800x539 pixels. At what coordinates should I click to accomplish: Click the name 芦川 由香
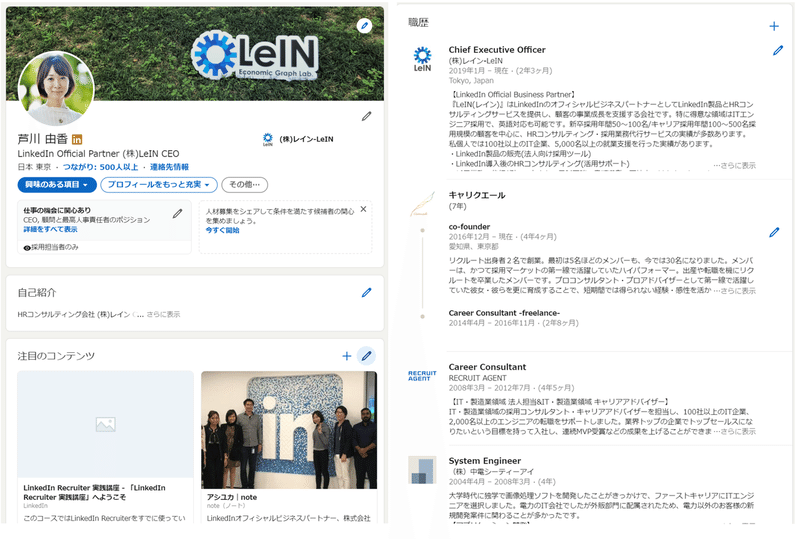click(x=42, y=139)
